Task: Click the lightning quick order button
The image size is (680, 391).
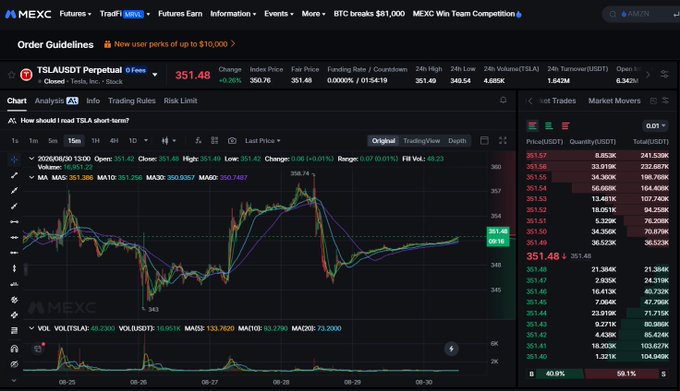Action: click(451, 349)
